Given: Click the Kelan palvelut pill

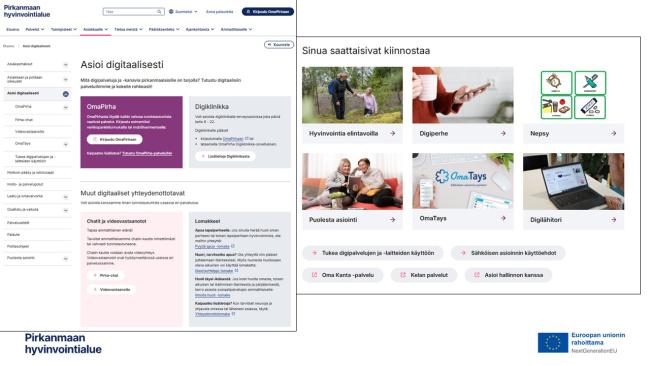Looking at the screenshot, I should [424, 275].
